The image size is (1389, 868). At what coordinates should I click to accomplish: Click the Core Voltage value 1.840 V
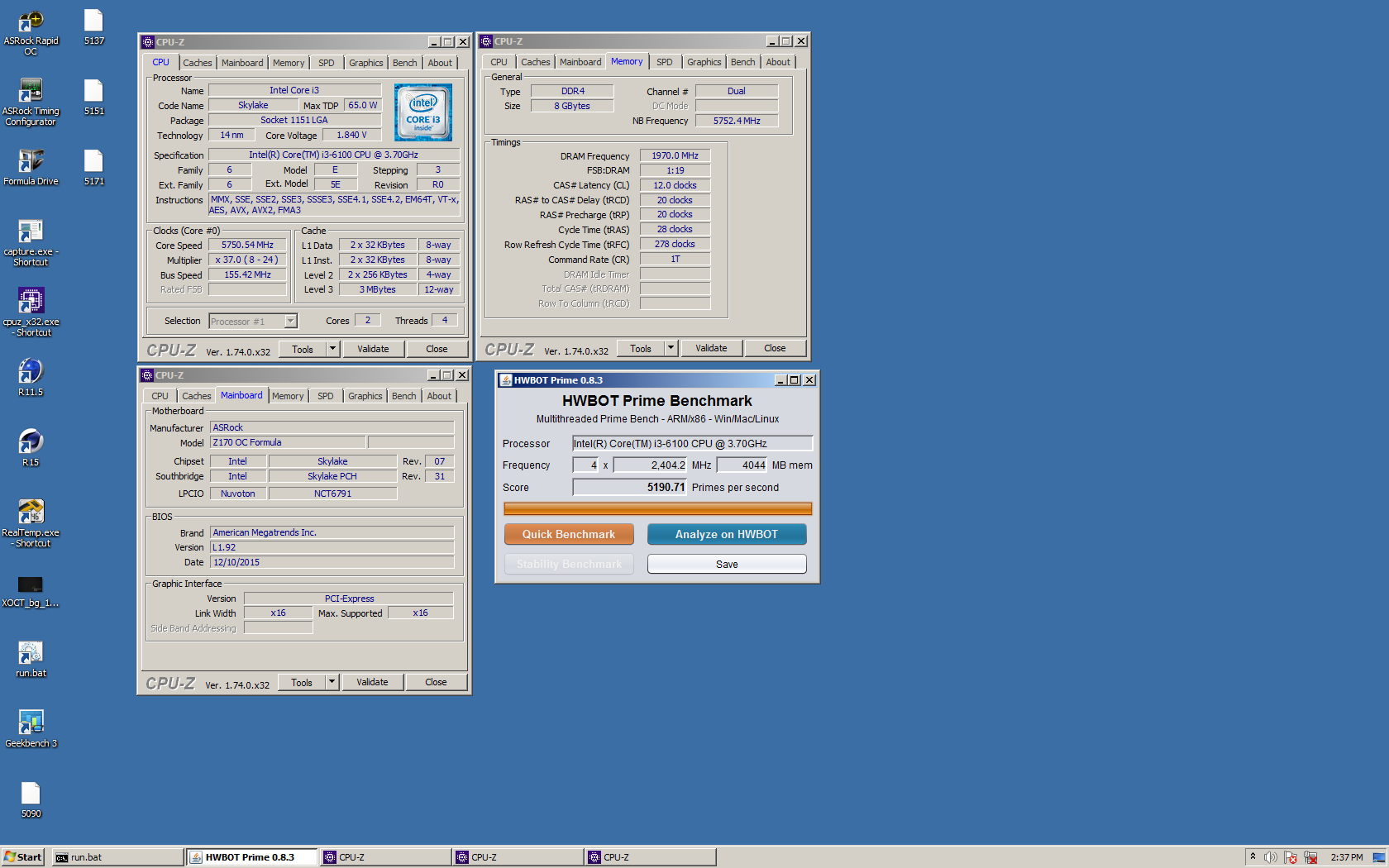[351, 135]
